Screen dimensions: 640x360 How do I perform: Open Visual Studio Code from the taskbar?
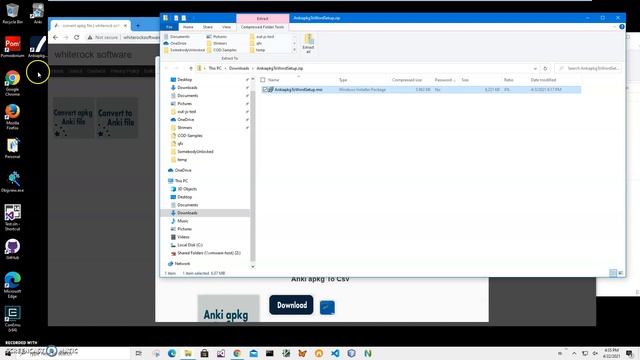[335, 353]
